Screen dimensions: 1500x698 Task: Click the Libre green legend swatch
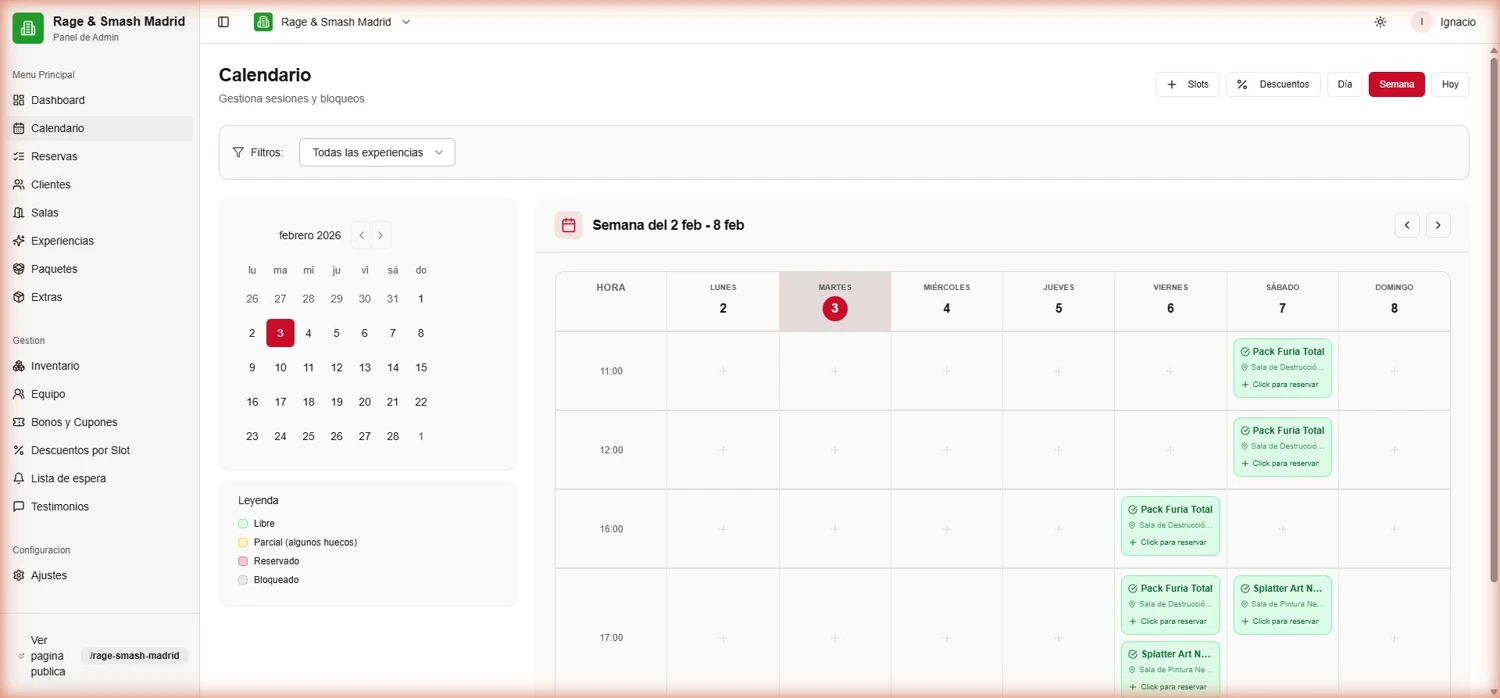(243, 524)
